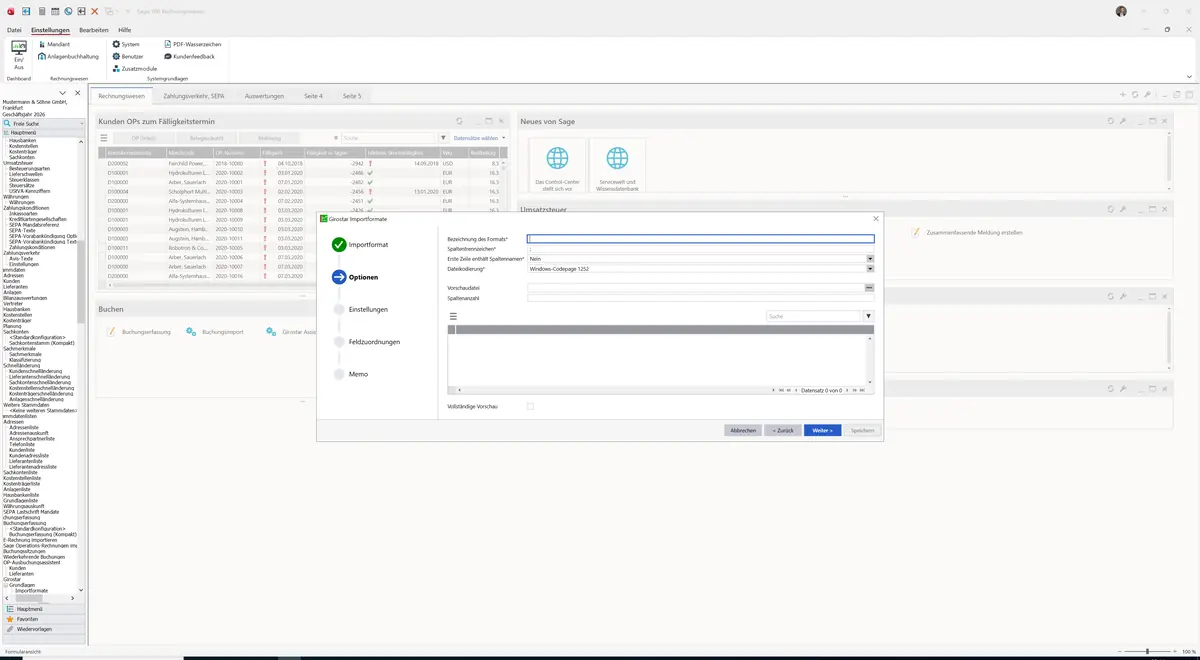Open the Hilfe menu
1200x660 pixels.
click(x=125, y=30)
